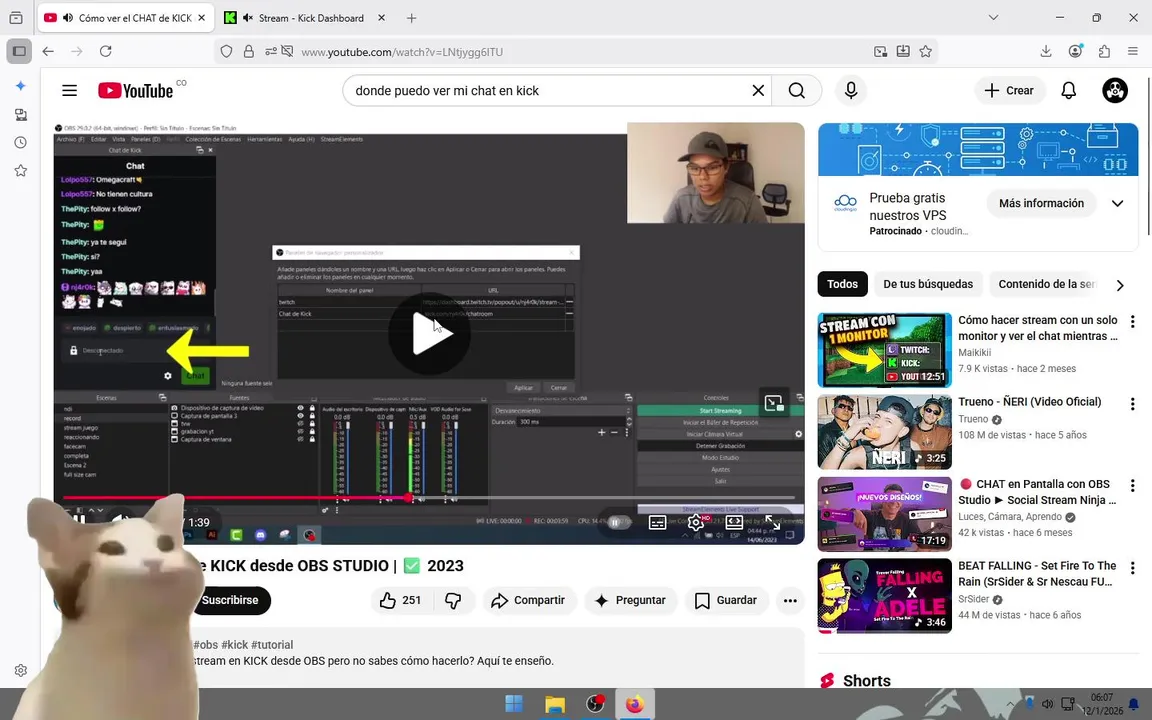Open the Firefox application menu
Screen dimensions: 1152x720
tap(1133, 51)
